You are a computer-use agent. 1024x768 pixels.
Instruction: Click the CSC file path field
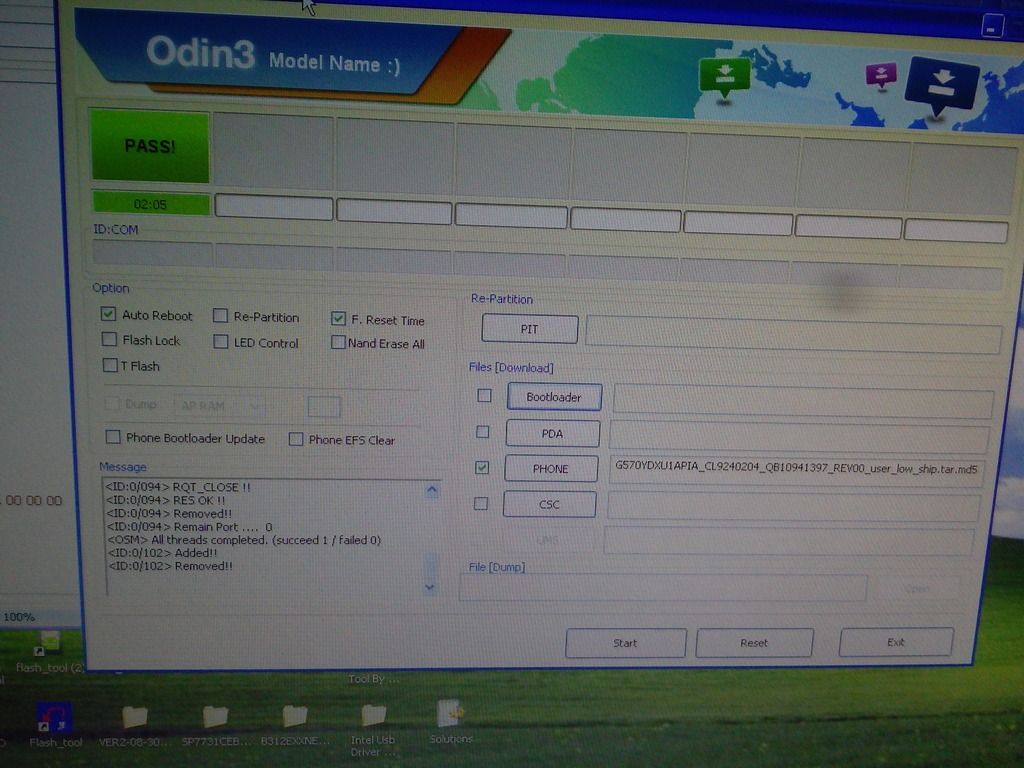coord(793,507)
